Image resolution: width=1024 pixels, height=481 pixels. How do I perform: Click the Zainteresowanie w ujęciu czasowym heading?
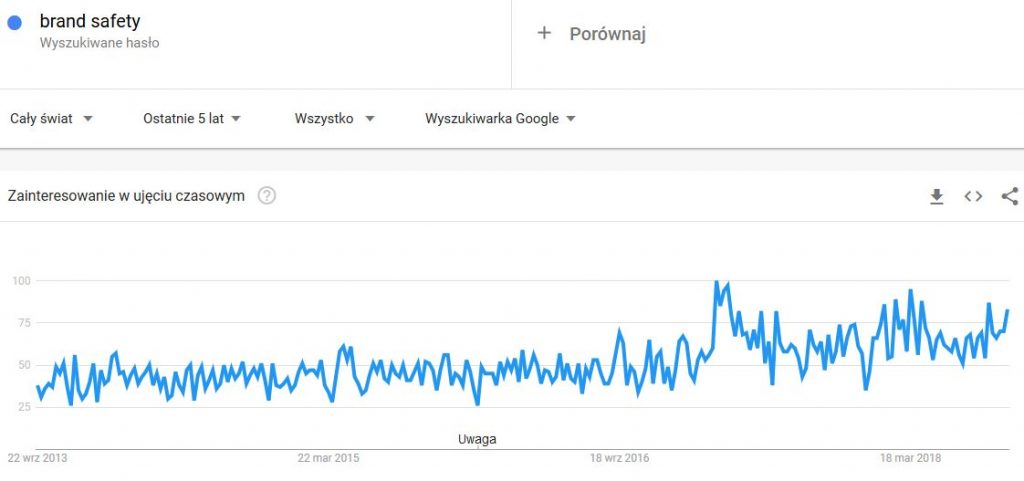click(x=126, y=196)
